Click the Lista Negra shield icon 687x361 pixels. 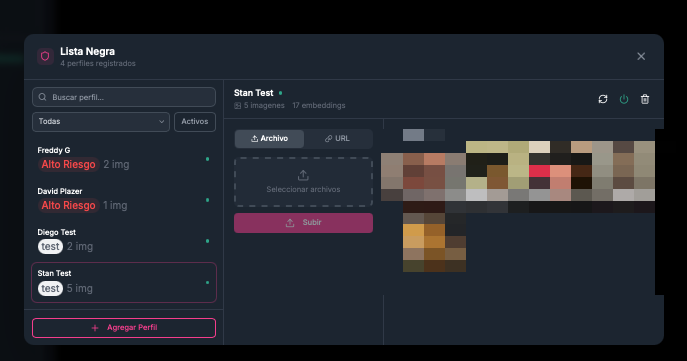[x=45, y=57]
